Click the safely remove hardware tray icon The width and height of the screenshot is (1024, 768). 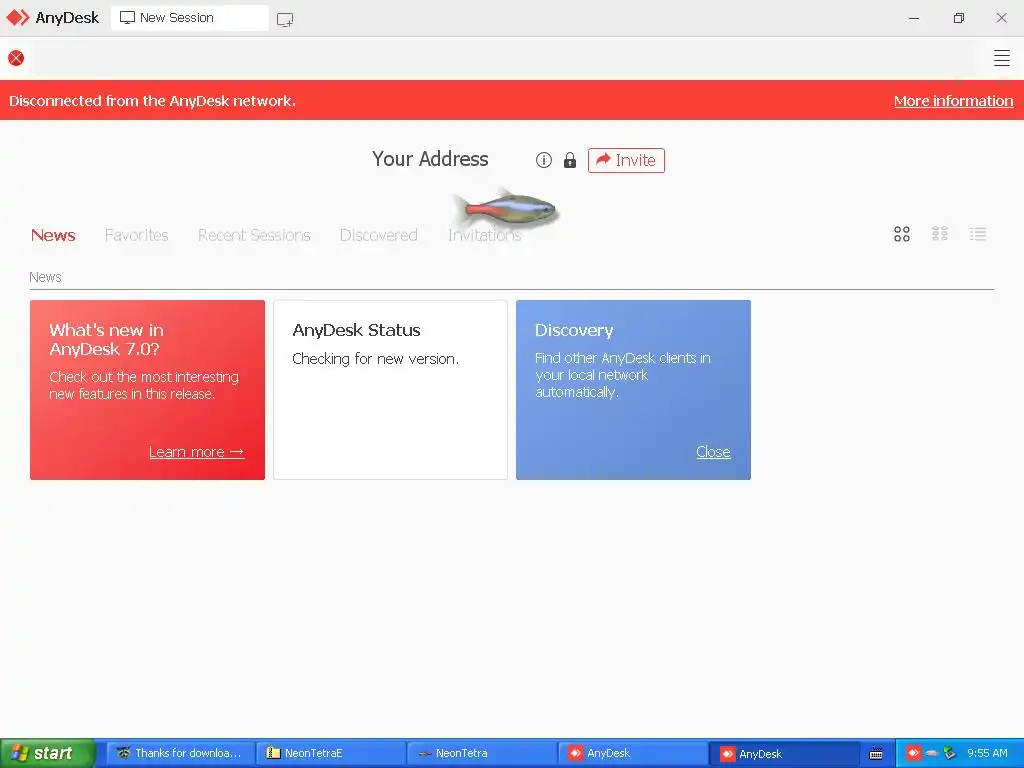coord(950,753)
